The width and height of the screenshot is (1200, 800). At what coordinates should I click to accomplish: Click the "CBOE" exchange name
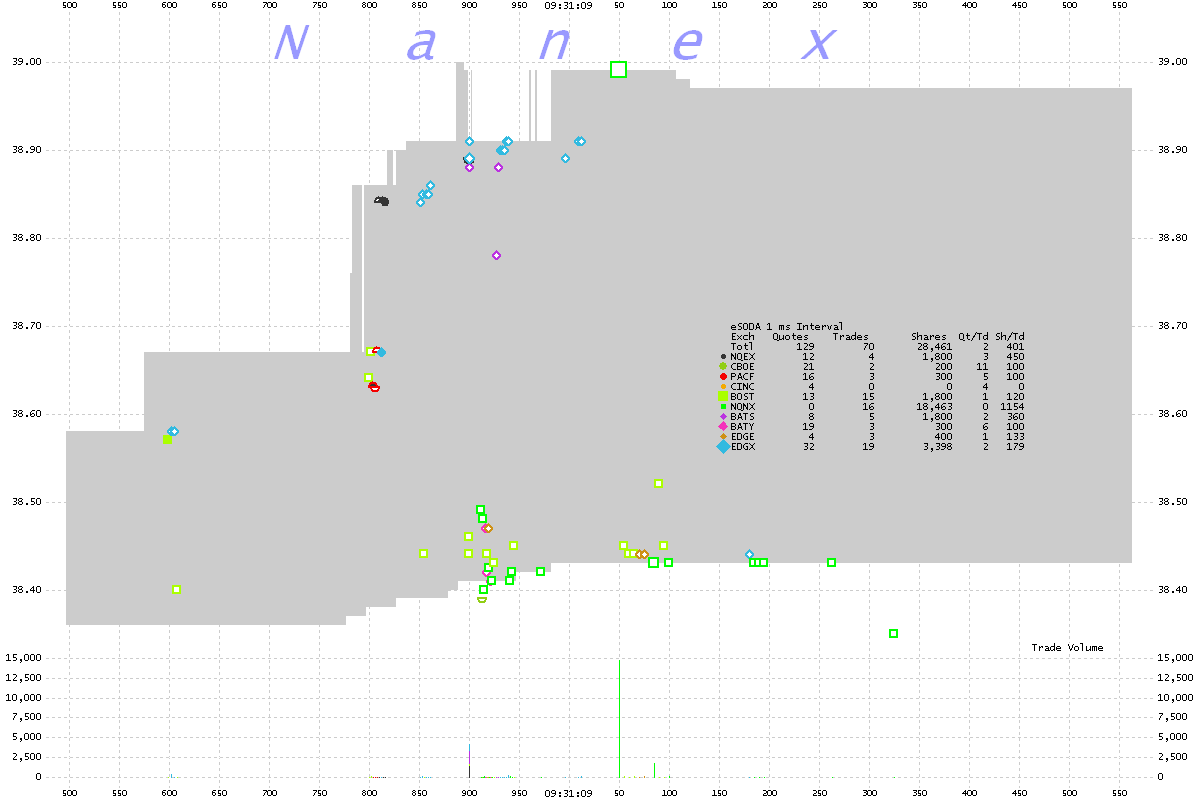[743, 366]
